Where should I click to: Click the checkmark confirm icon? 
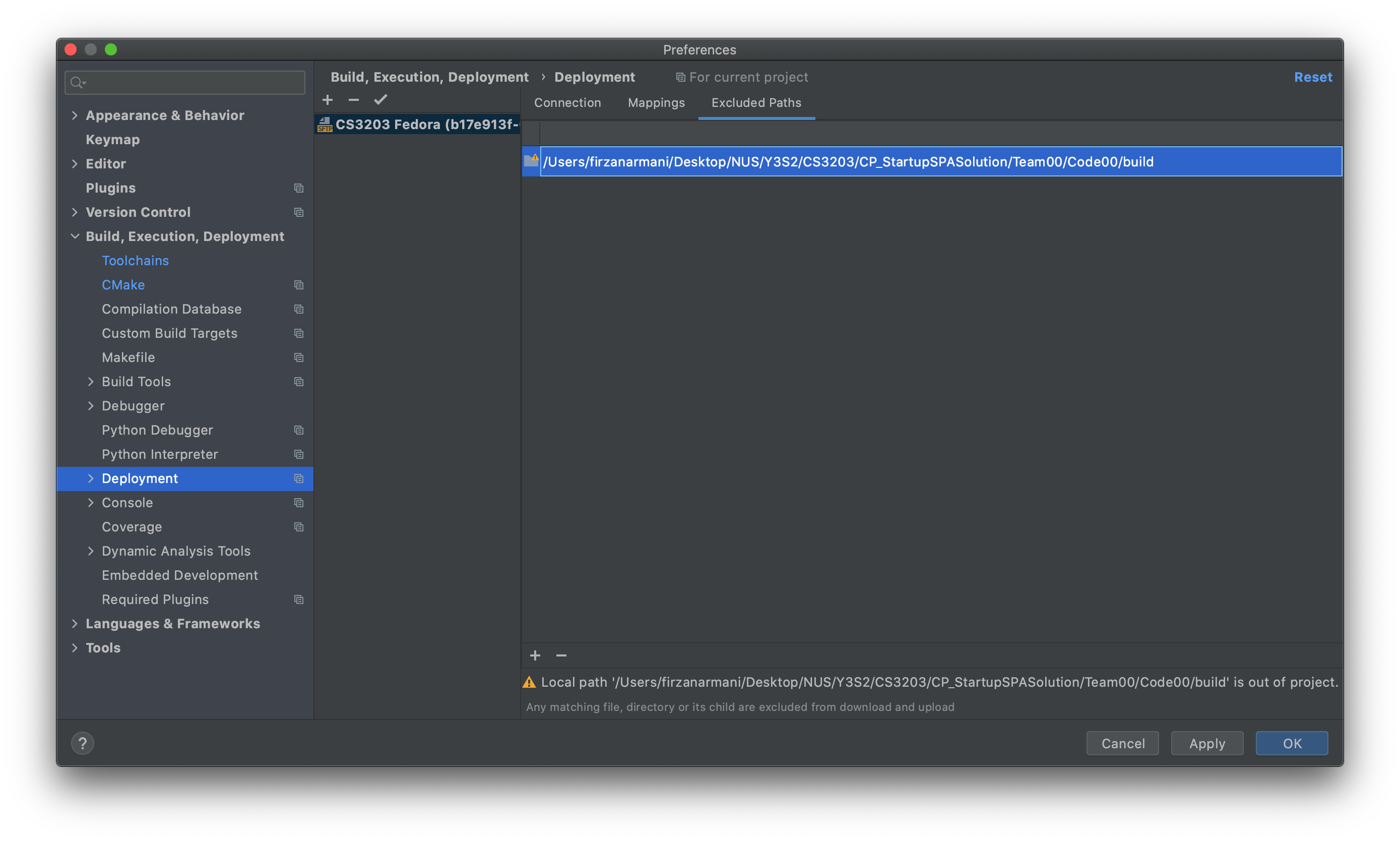380,99
